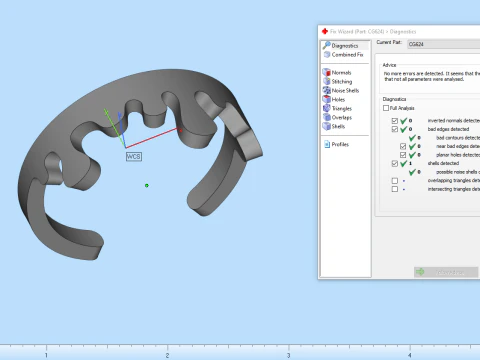Toggle the shells detected checkbox
This screenshot has height=360, width=480.
[x=395, y=163]
